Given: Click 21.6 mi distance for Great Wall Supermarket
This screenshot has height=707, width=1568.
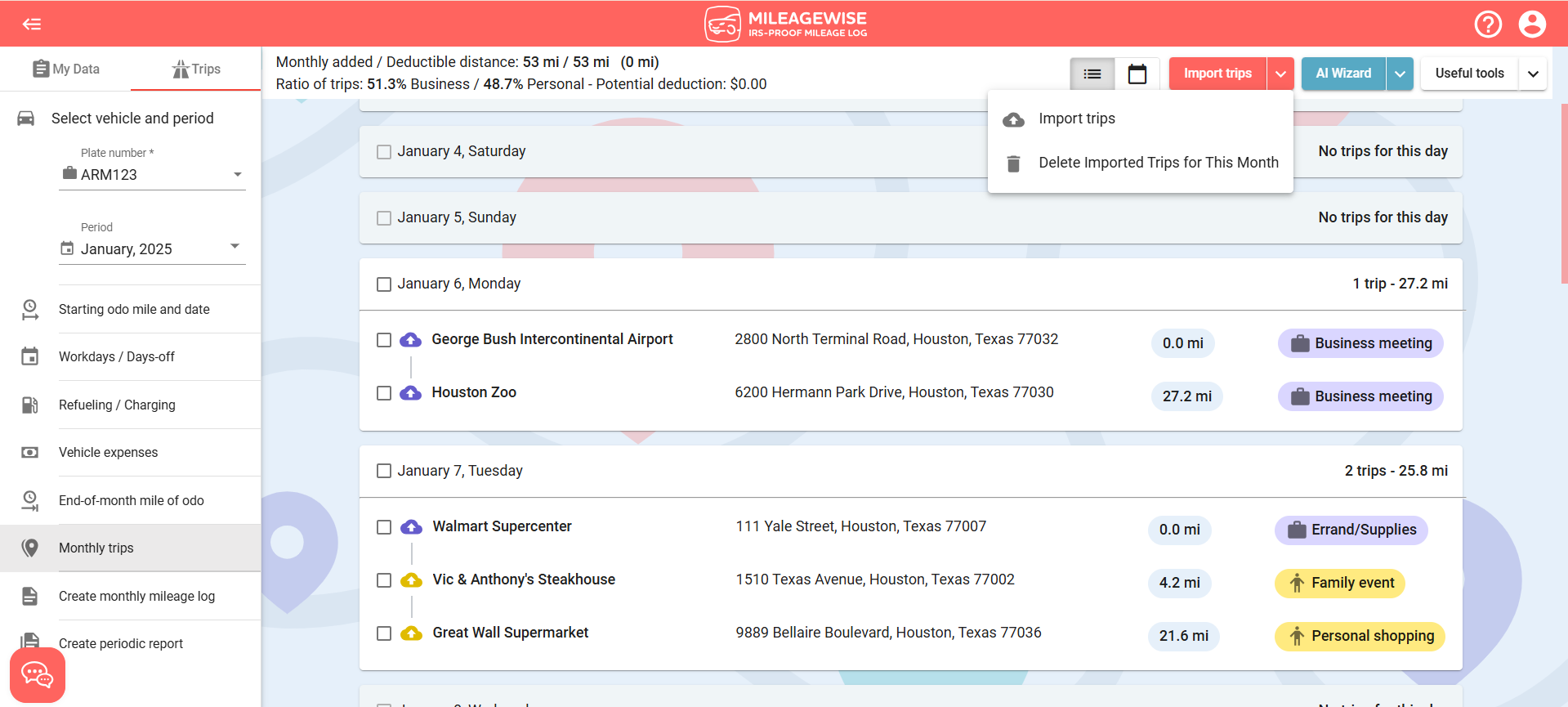Looking at the screenshot, I should coord(1184,636).
